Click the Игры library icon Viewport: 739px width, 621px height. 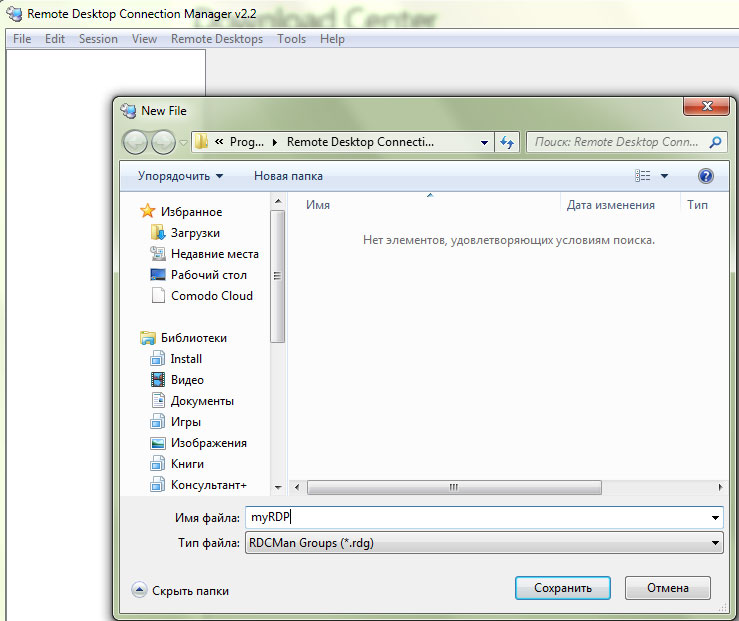(157, 421)
